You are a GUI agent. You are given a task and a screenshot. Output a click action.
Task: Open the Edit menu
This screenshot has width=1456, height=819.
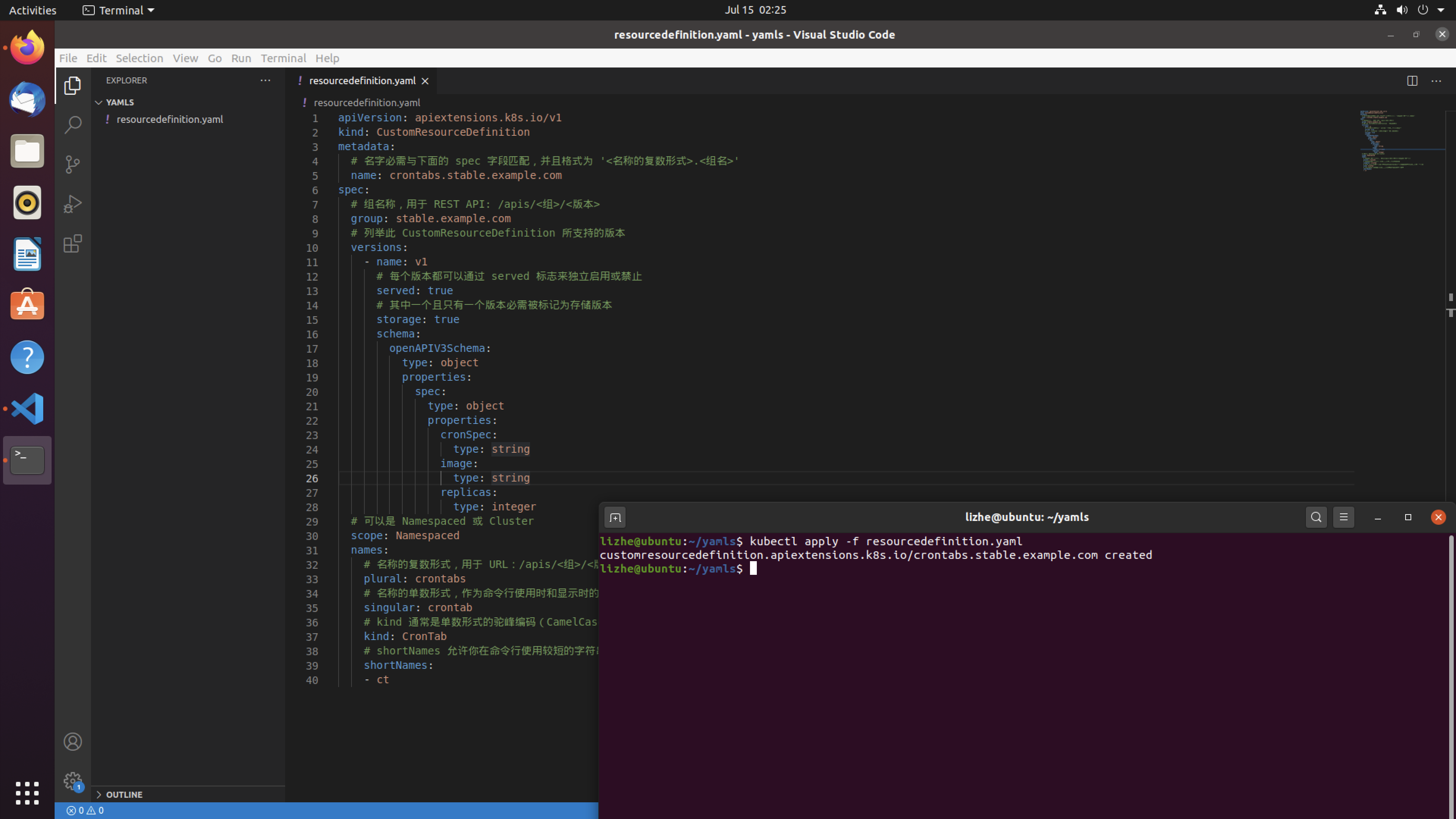(96, 58)
